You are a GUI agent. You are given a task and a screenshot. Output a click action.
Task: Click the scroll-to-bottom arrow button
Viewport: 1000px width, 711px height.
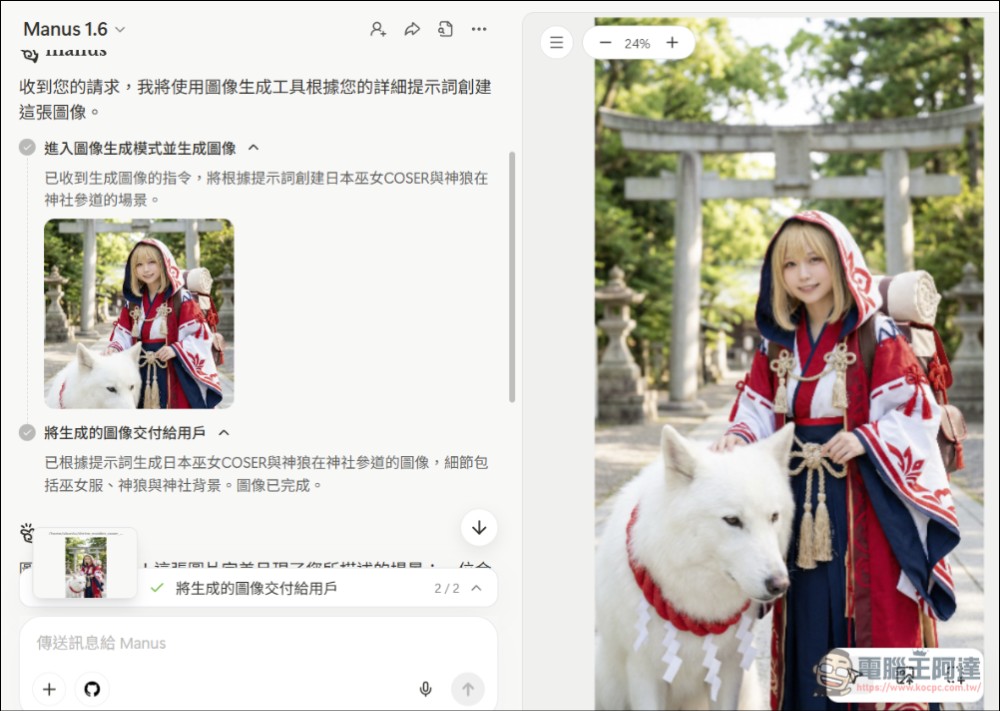coord(479,528)
